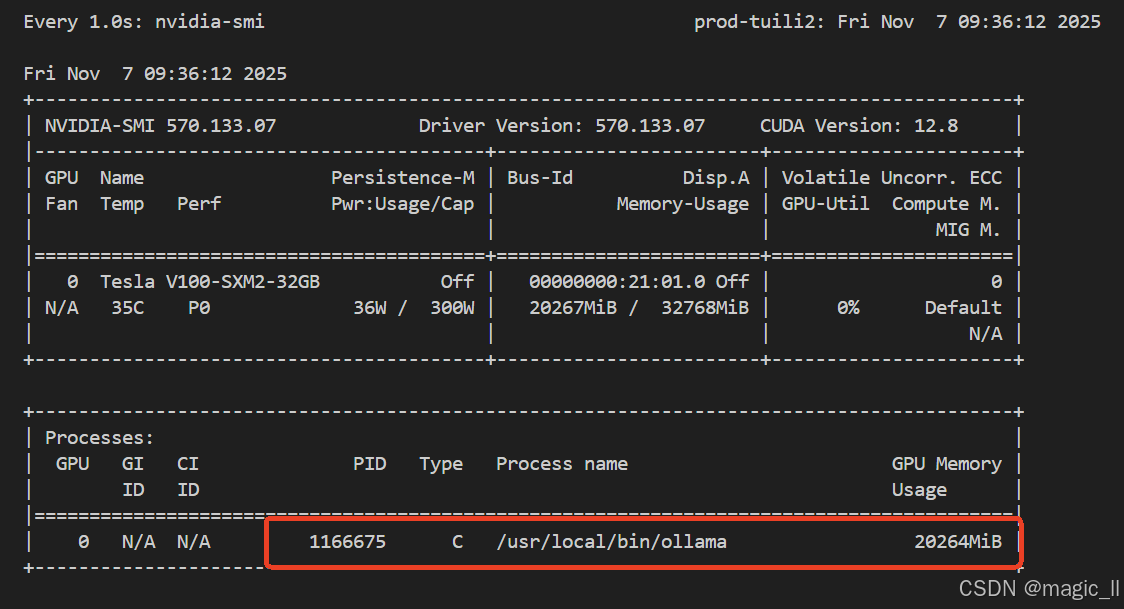Click the hostname 'prod-tuili2' in header

[754, 22]
